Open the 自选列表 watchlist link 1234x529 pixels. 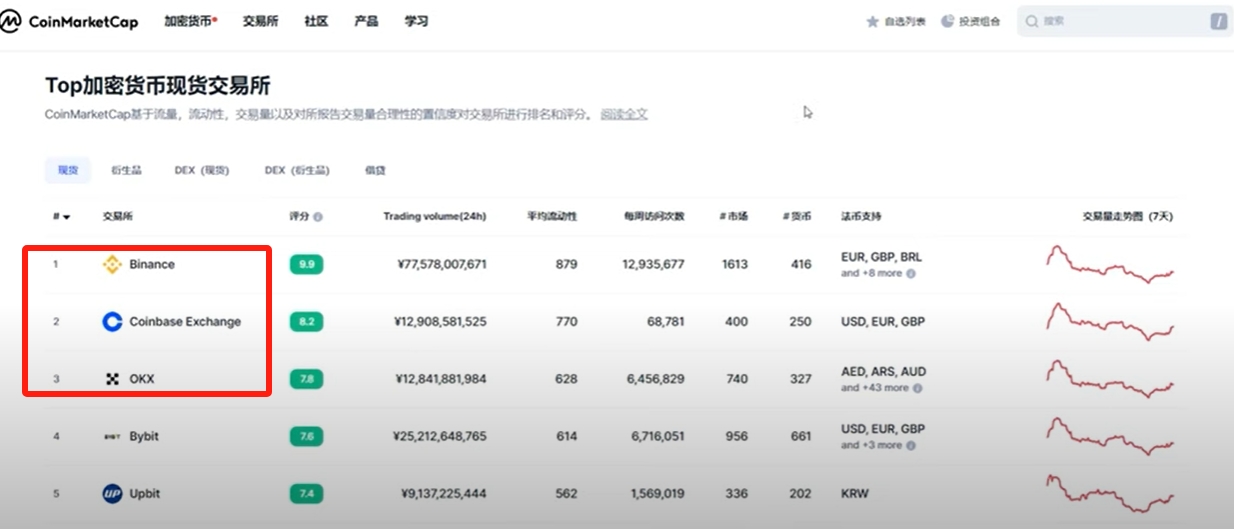(905, 21)
